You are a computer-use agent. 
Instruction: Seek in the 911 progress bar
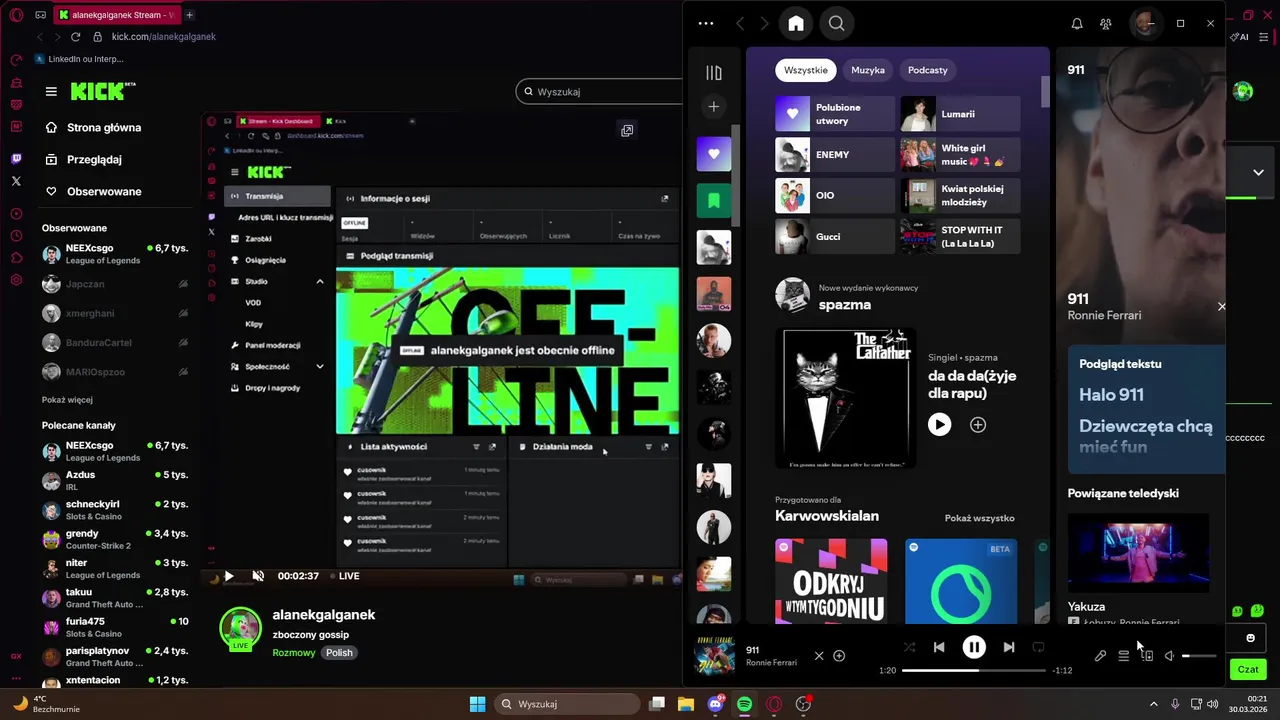(973, 670)
